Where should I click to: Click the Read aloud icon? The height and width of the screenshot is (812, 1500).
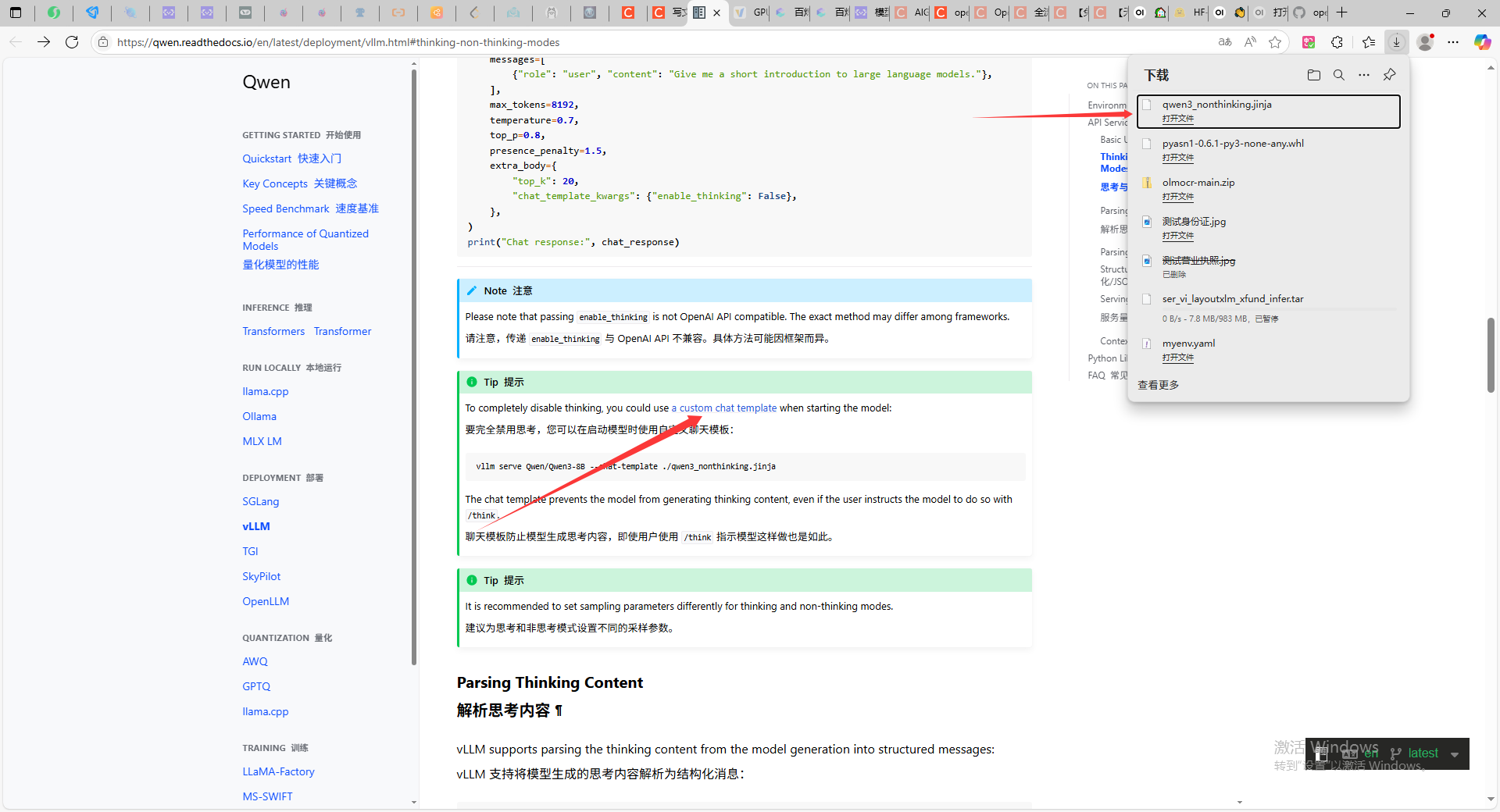coord(1250,42)
